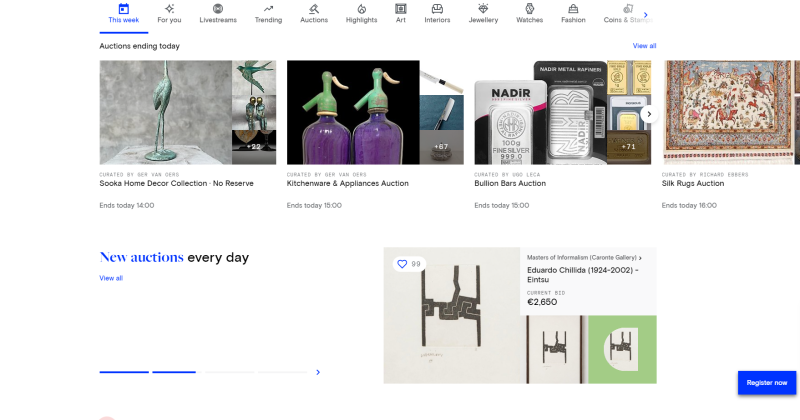Open the framed Chillida artwork thumbnail

(x=554, y=350)
